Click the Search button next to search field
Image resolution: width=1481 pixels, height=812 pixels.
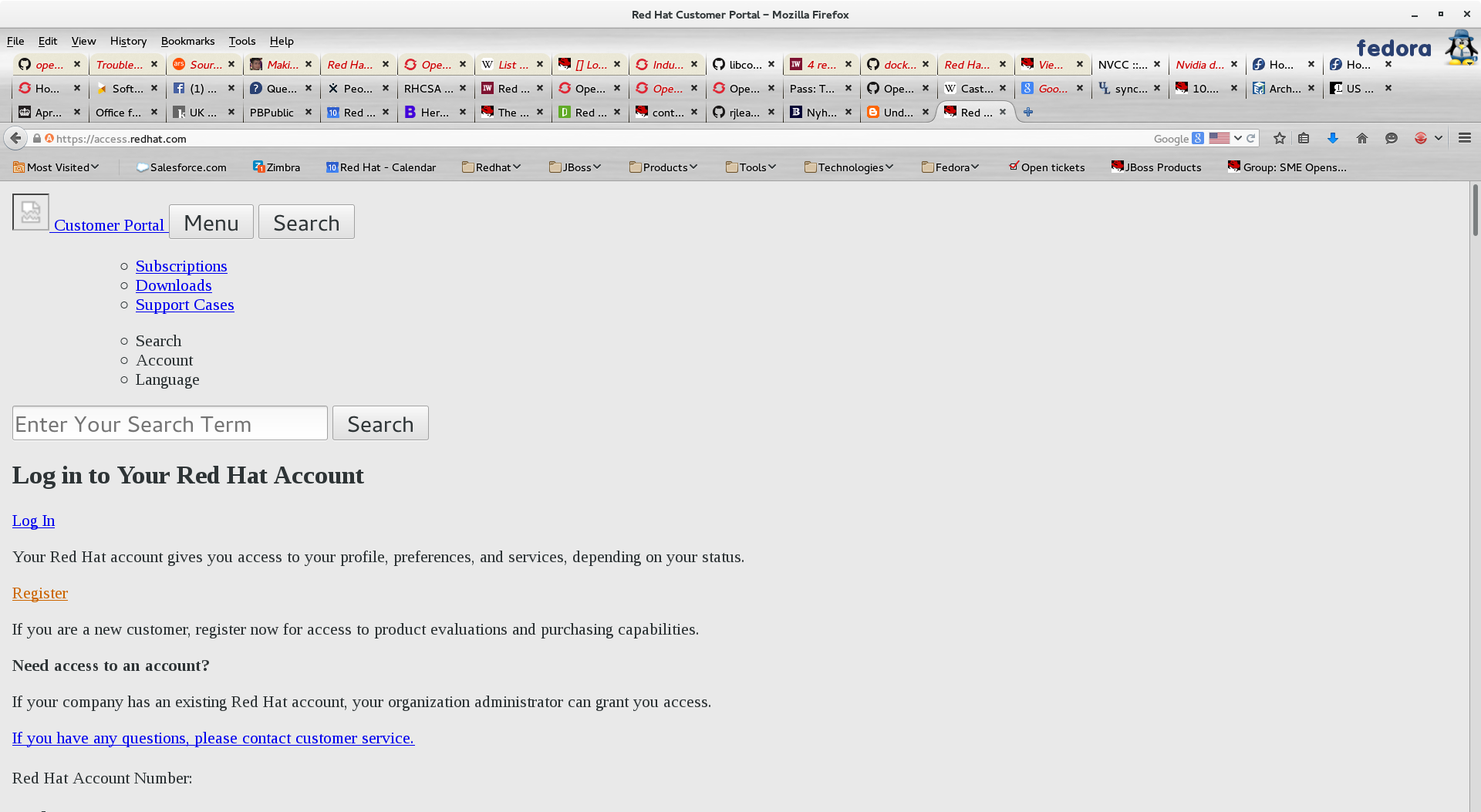pyautogui.click(x=380, y=423)
